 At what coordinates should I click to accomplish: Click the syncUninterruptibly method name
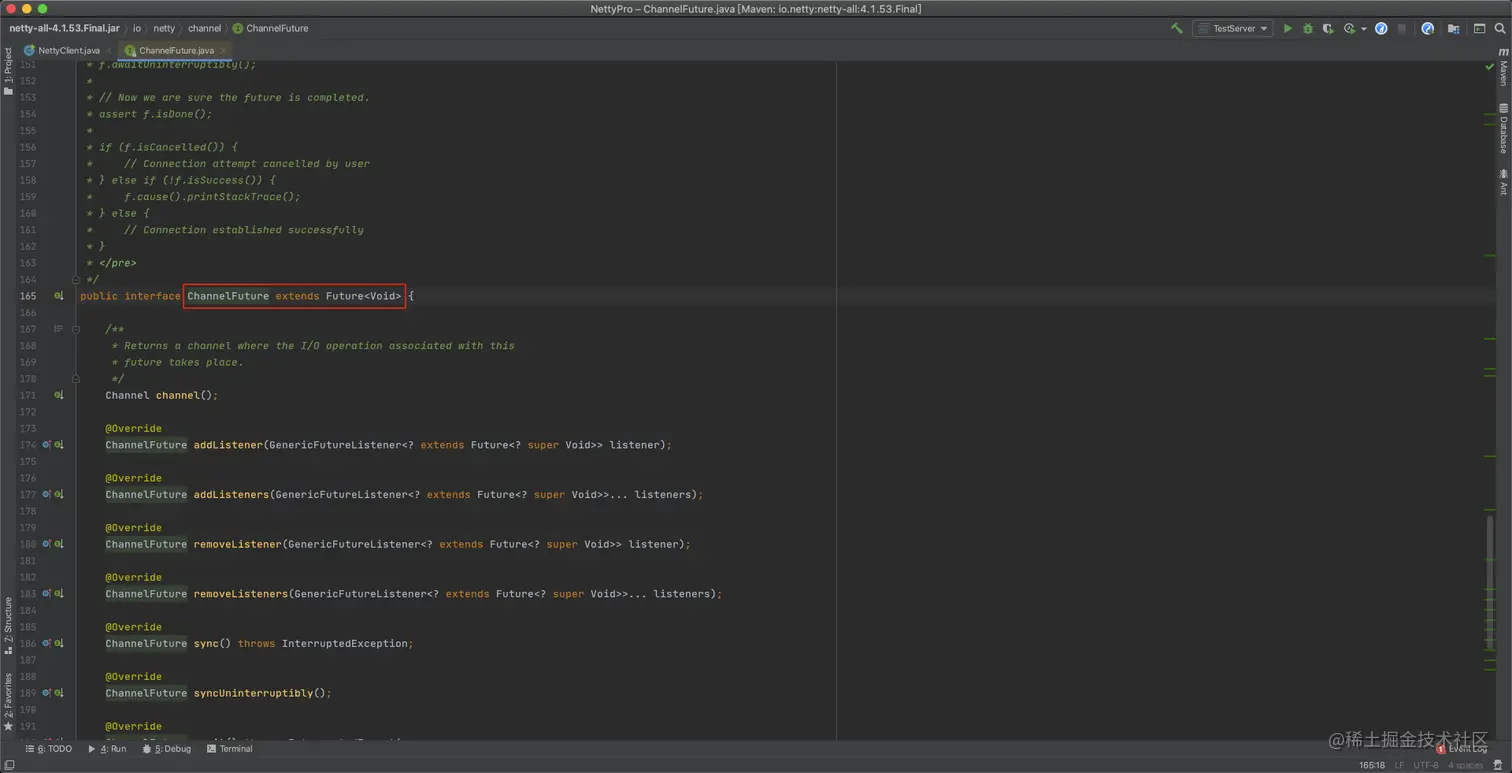[253, 693]
